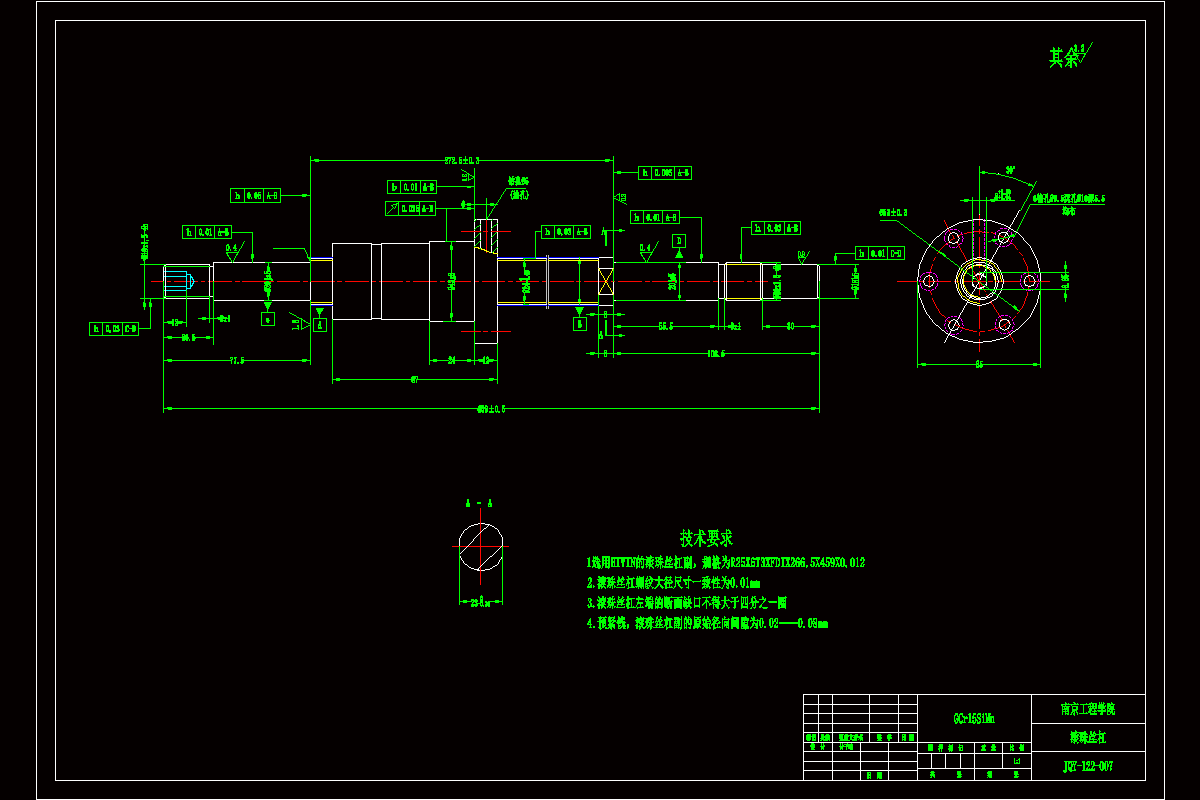This screenshot has width=1200, height=800.
Task: Select the 372.5±0.3 dimension text
Action: 462,160
